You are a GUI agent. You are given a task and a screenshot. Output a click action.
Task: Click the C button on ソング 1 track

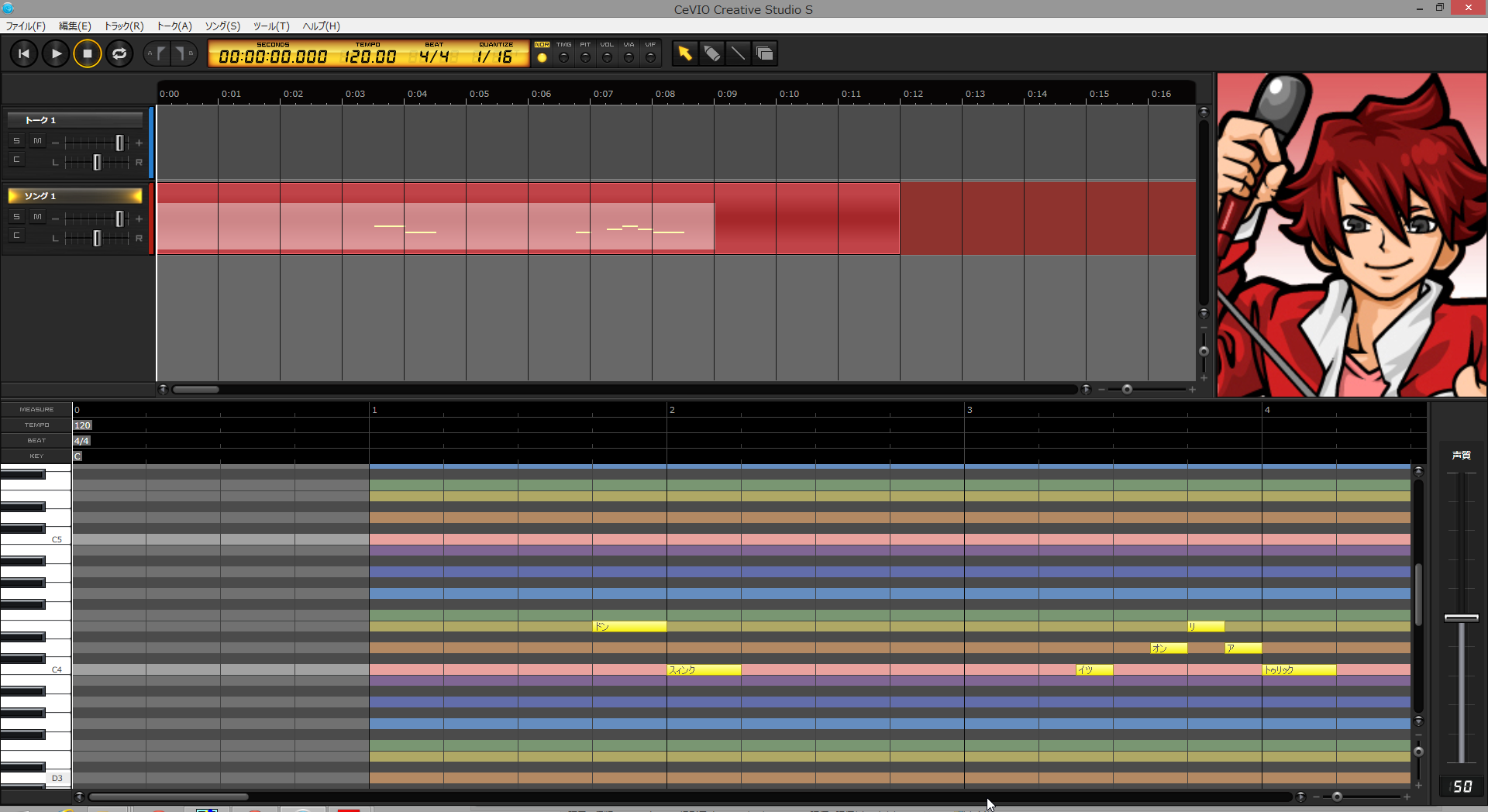16,236
